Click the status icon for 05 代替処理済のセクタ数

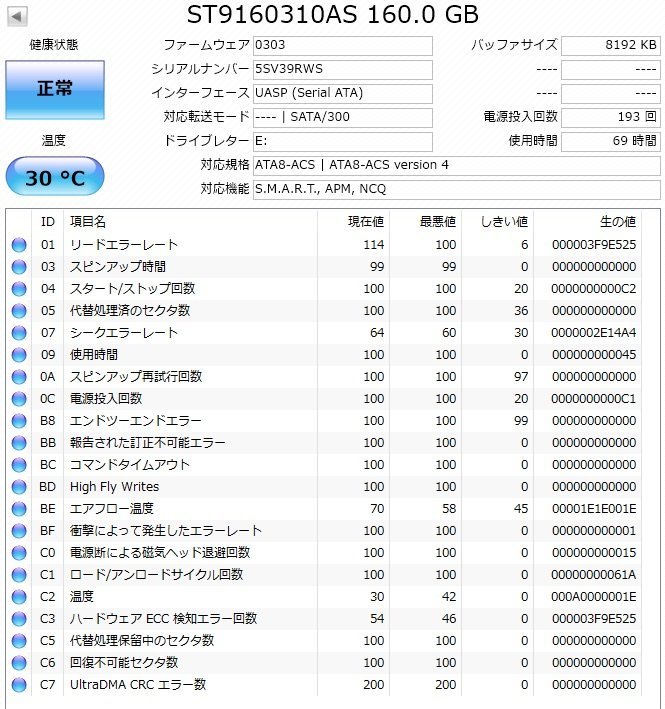coord(19,311)
